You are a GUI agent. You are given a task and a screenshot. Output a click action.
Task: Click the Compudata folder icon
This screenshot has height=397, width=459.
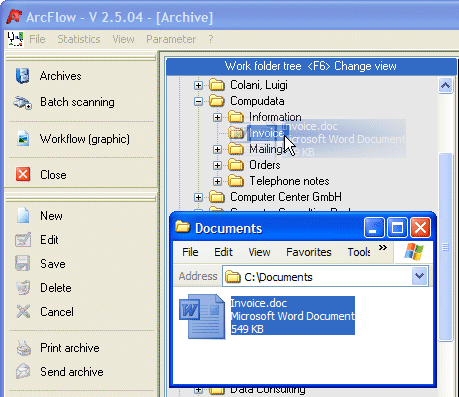click(x=217, y=101)
